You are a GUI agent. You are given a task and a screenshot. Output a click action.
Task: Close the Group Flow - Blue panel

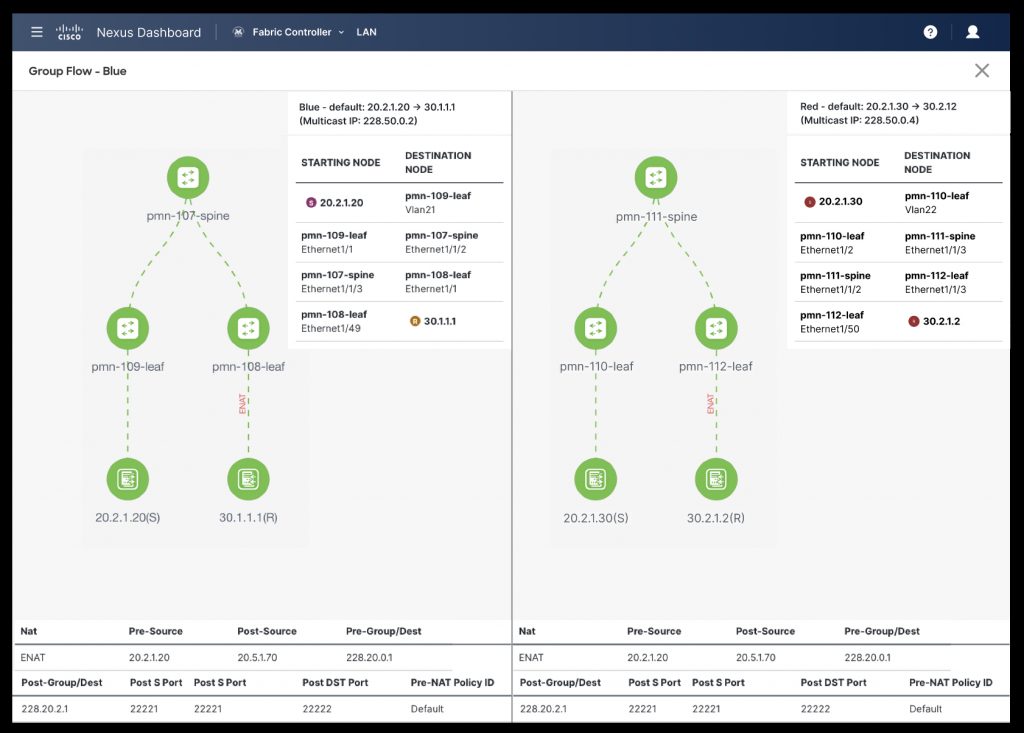coord(982,70)
